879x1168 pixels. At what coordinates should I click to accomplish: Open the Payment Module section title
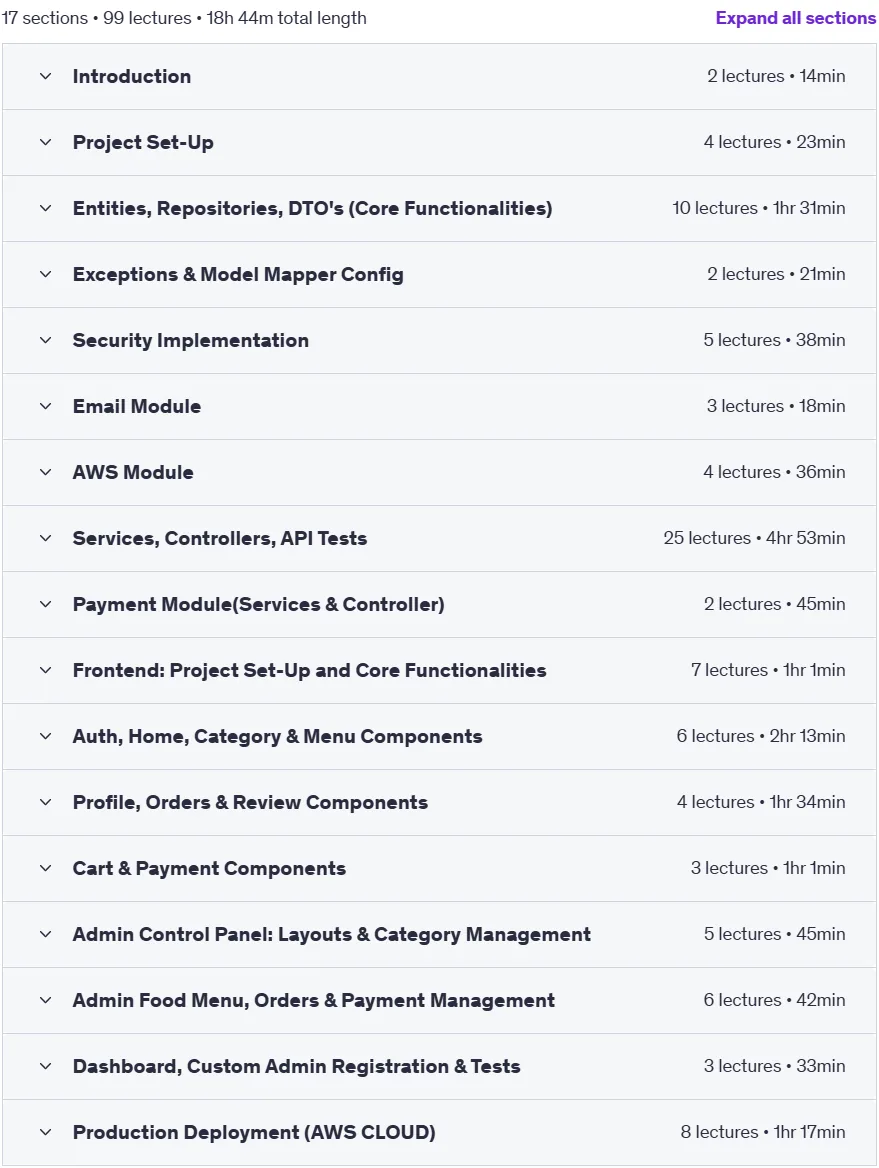(258, 604)
